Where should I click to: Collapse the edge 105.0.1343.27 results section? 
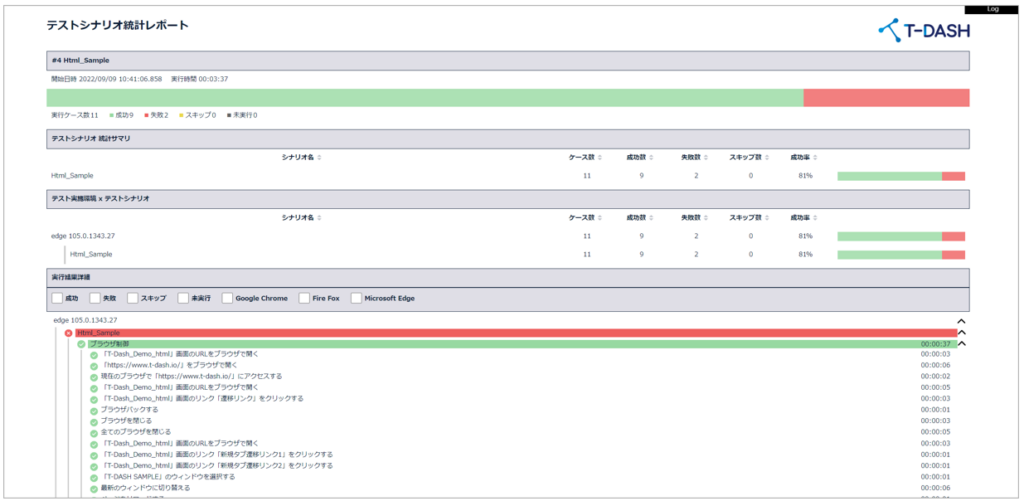point(961,321)
